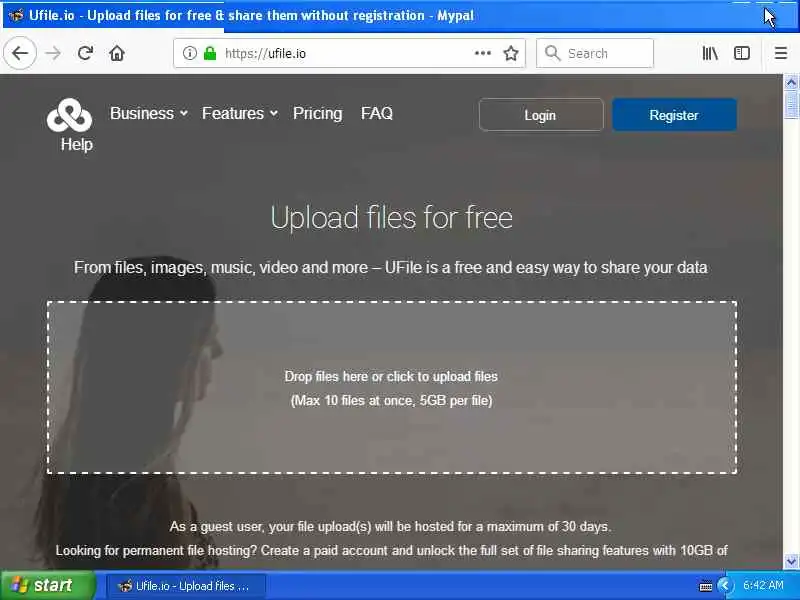The image size is (800, 600).
Task: Open the browser home page icon
Action: coord(117,53)
